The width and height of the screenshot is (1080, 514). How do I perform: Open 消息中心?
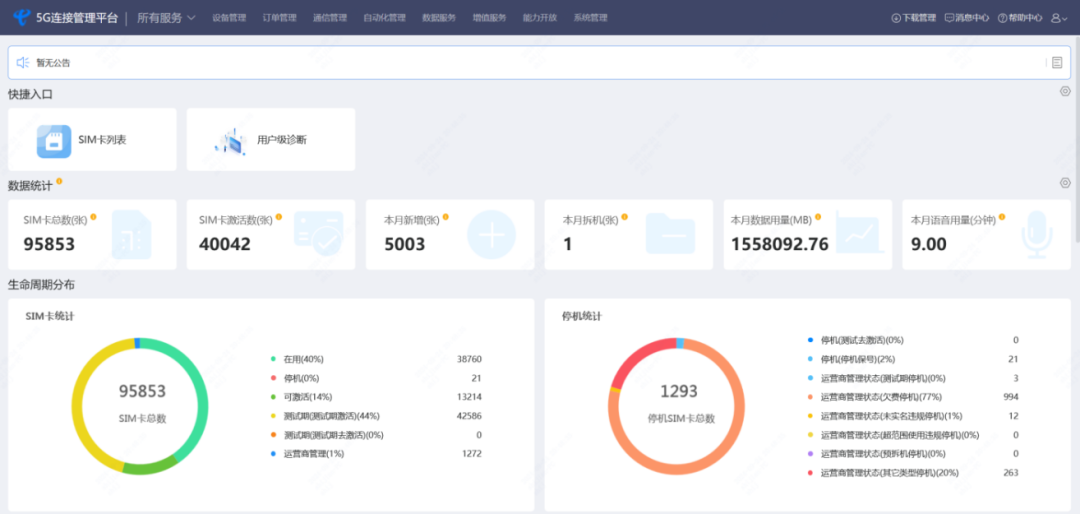[x=967, y=18]
